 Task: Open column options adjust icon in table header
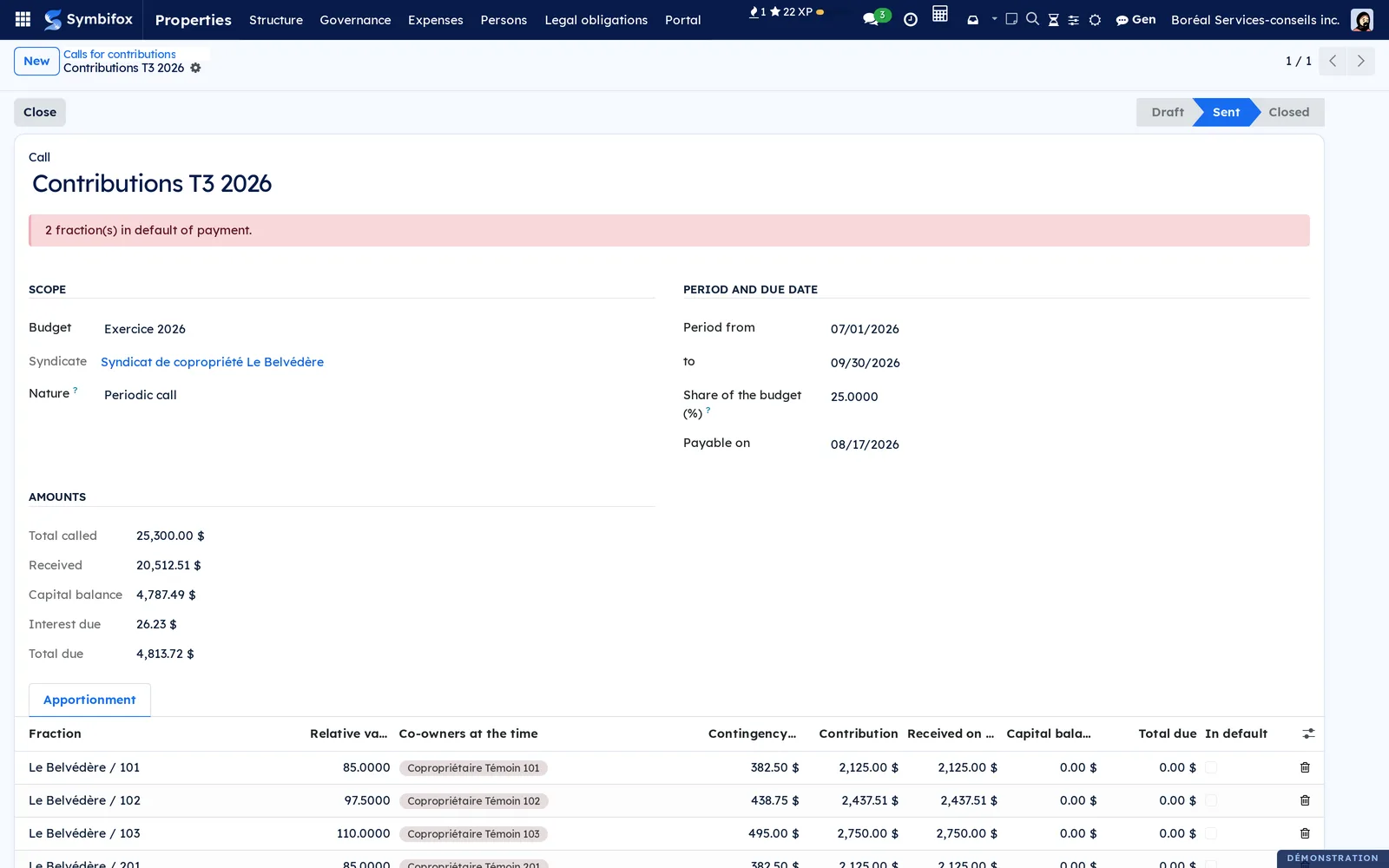coord(1308,733)
